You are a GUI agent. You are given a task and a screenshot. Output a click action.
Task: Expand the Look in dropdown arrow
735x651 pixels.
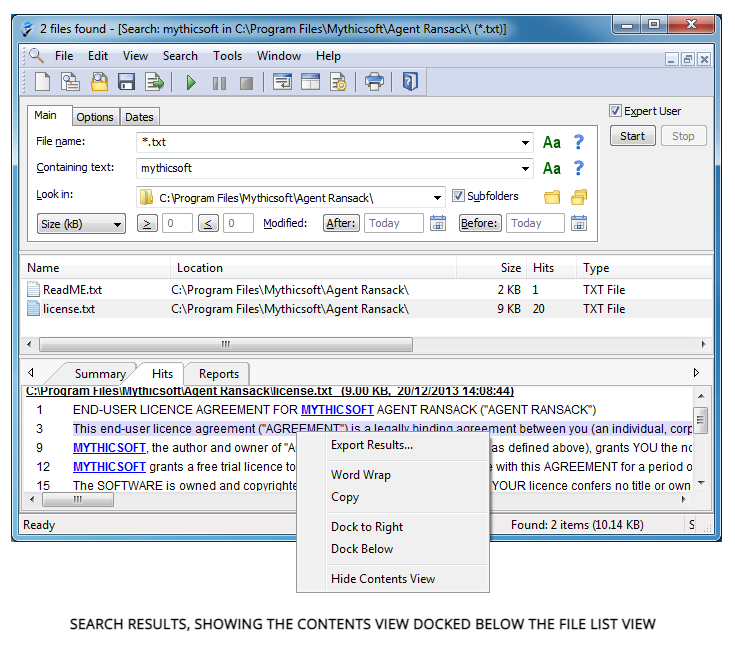437,198
